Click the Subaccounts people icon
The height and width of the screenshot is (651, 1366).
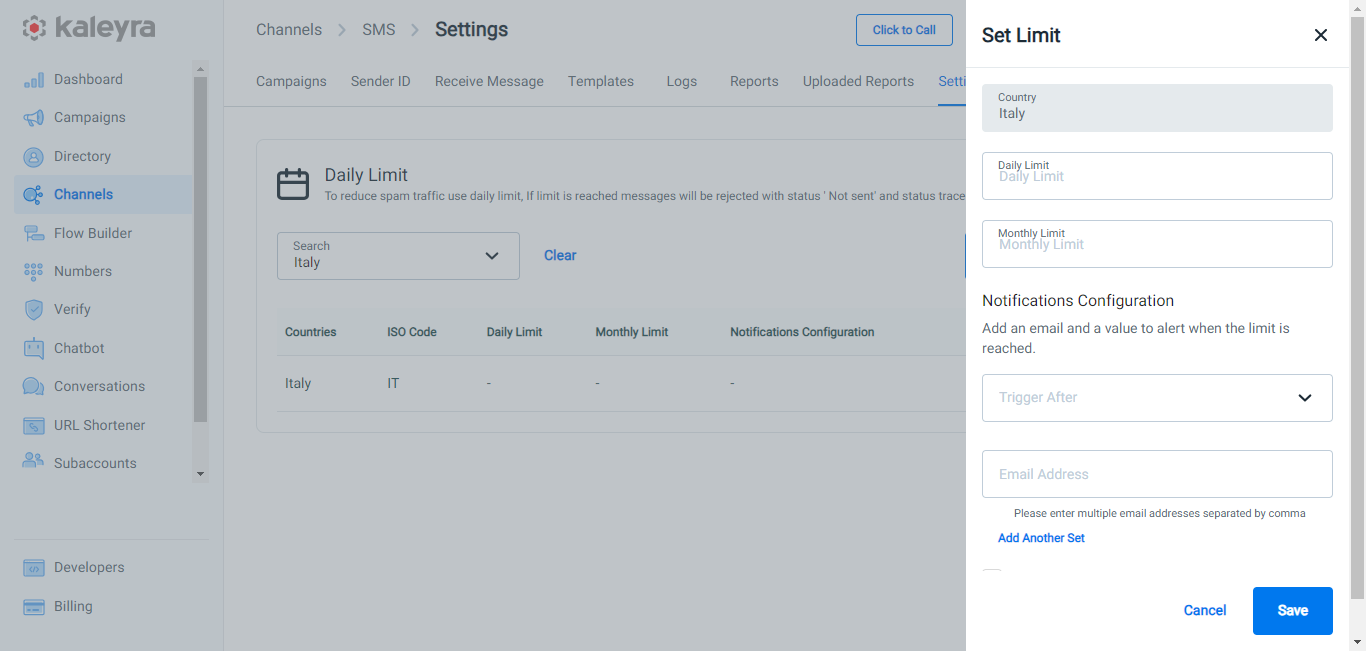(x=34, y=463)
